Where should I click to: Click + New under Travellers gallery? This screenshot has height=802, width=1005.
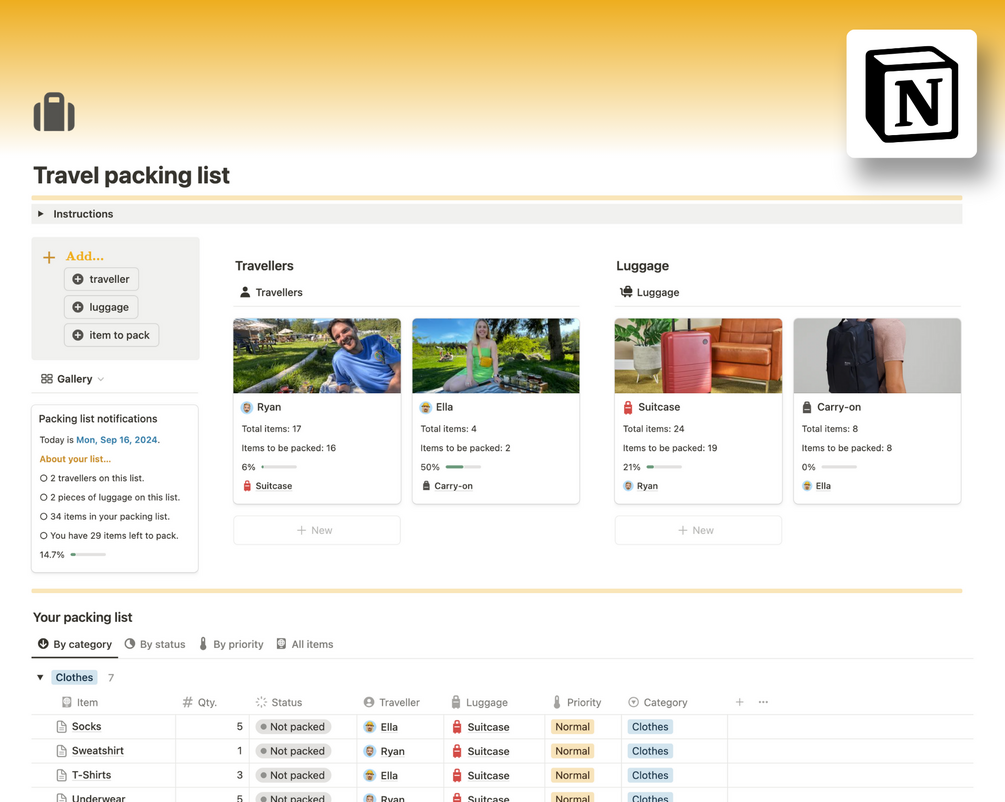click(x=317, y=530)
